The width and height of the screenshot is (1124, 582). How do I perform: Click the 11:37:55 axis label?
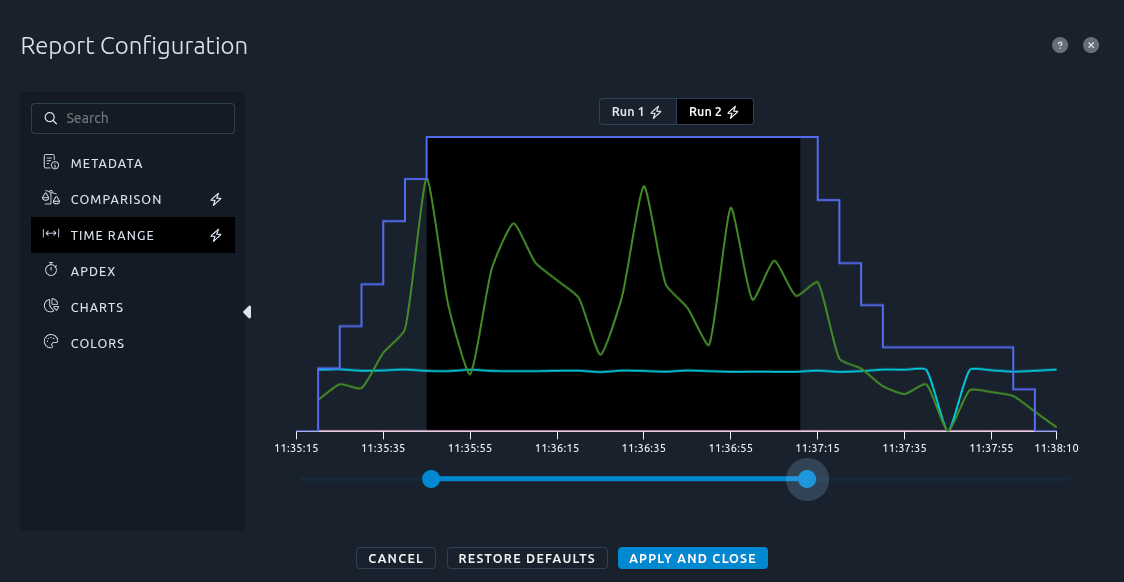tap(991, 449)
